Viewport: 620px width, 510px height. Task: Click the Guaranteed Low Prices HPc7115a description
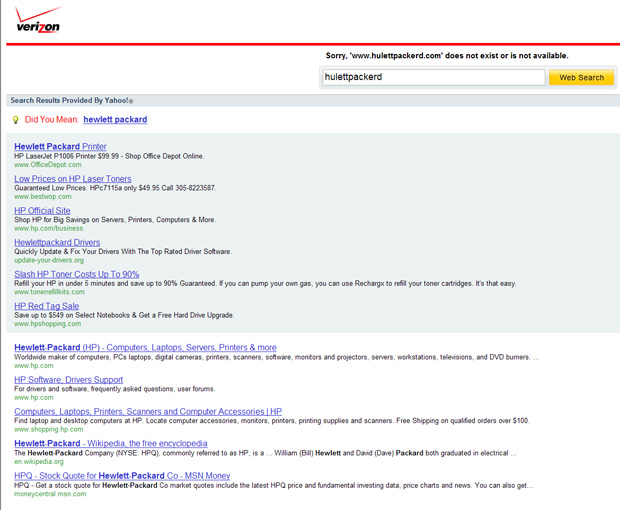click(115, 188)
